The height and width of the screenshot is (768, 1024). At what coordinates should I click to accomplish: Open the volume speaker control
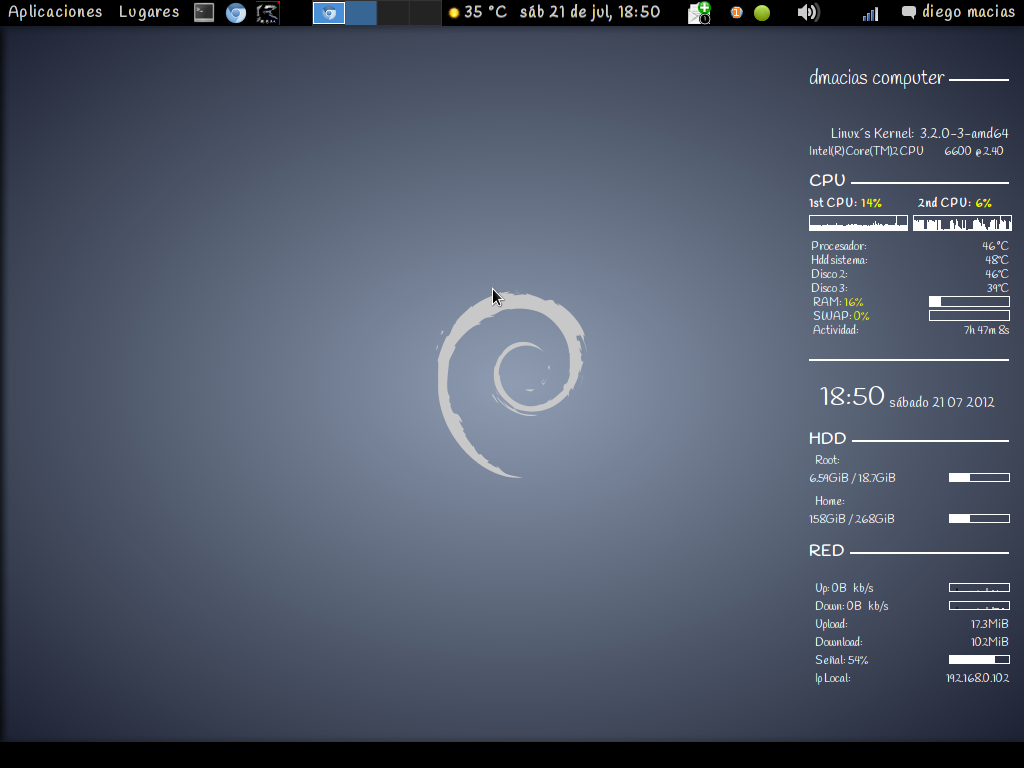click(808, 12)
